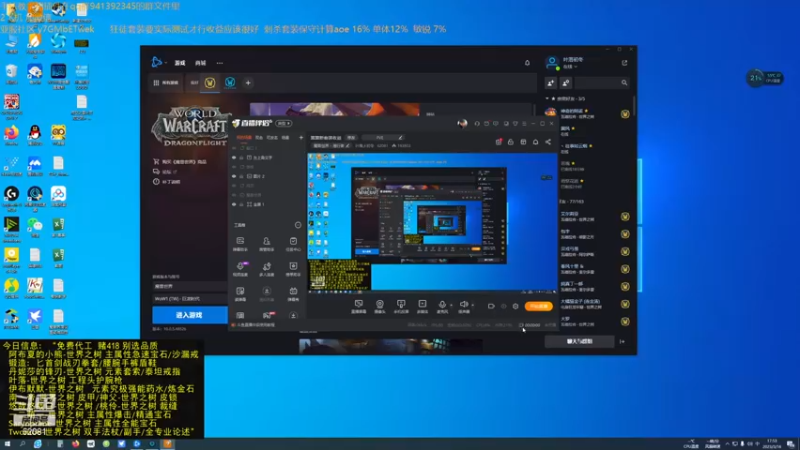Image resolution: width=800 pixels, height=450 pixels.
Task: Click the chat button at the bottom of the friends panel
Action: 580,341
